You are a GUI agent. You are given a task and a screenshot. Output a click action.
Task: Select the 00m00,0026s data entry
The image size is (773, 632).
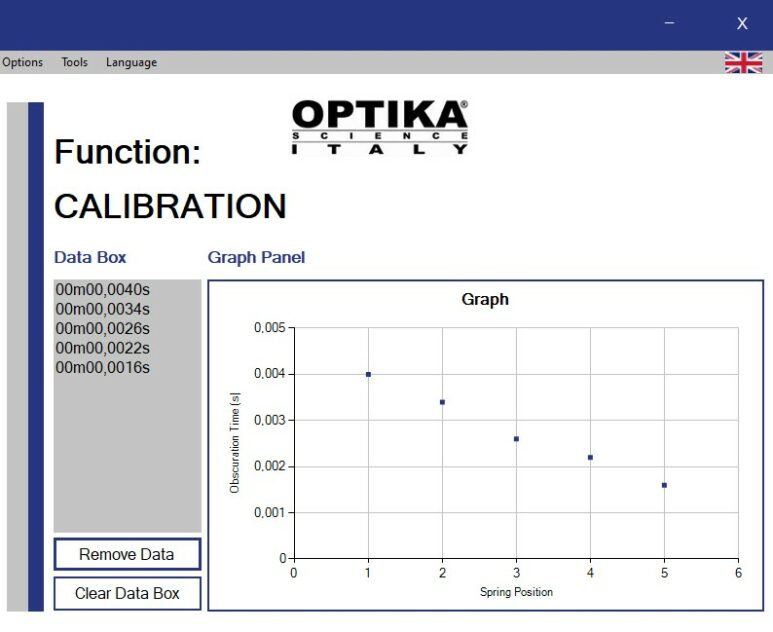[102, 329]
